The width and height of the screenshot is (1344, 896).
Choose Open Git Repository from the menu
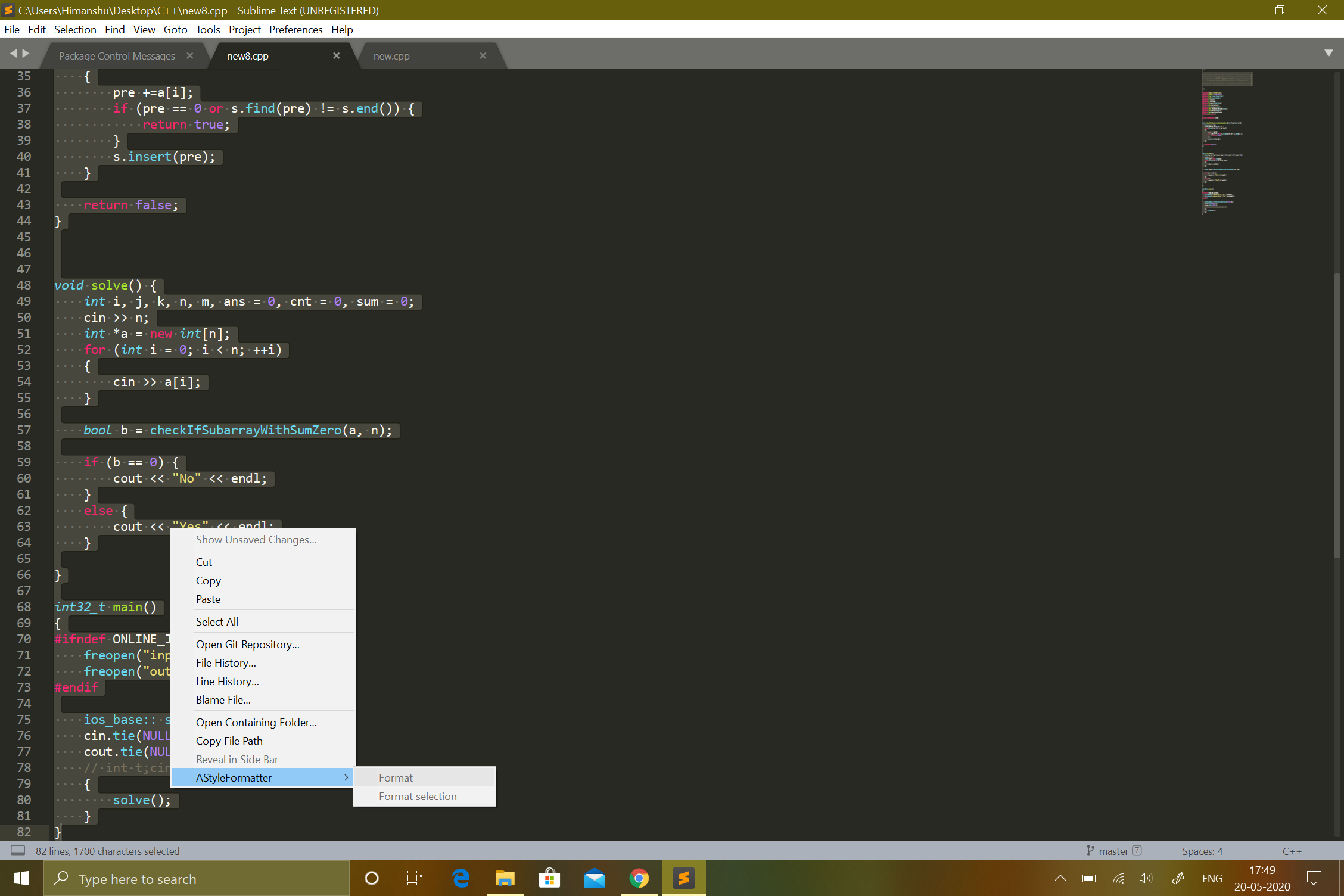tap(247, 644)
